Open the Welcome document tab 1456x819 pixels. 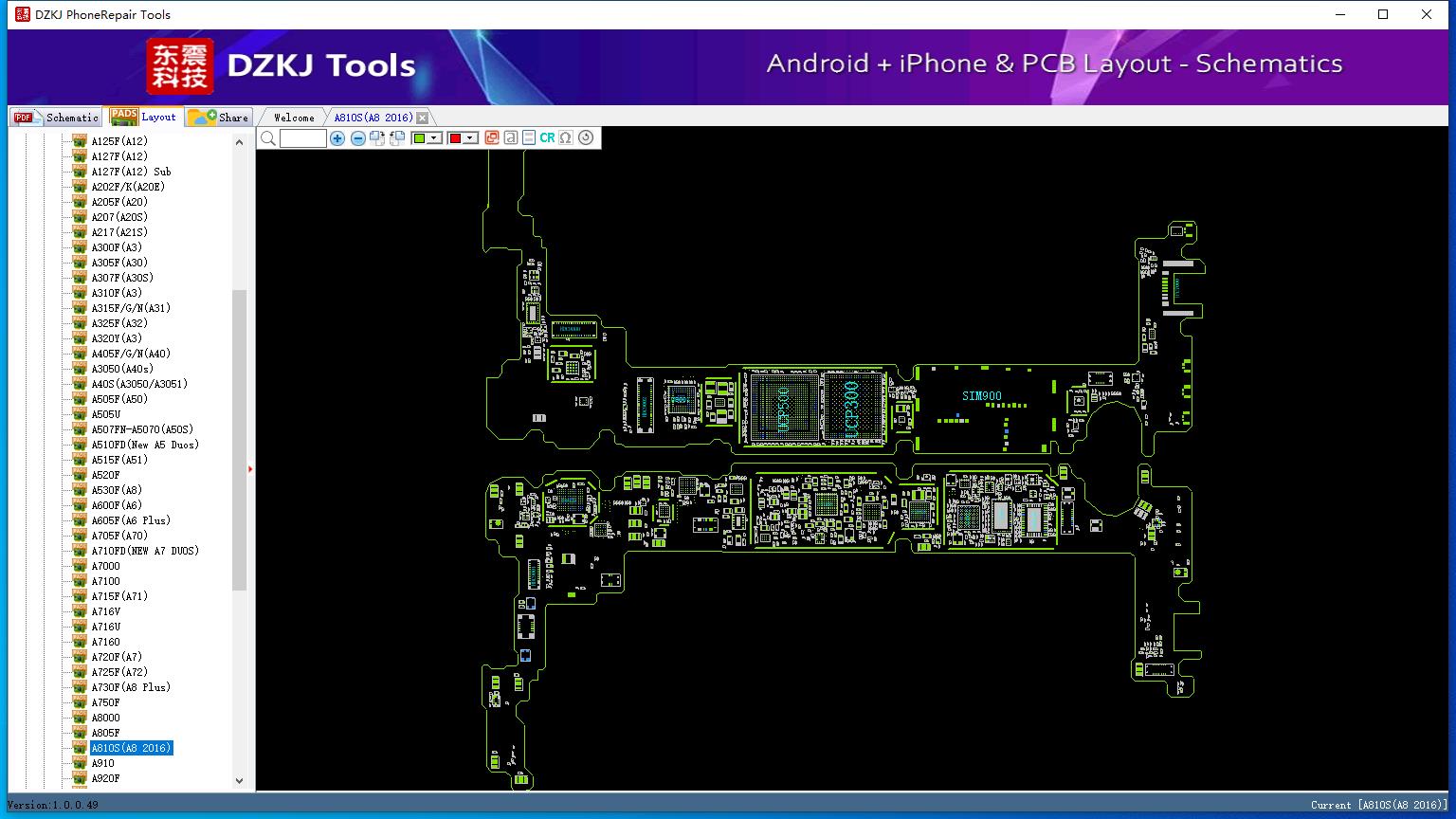pyautogui.click(x=294, y=118)
